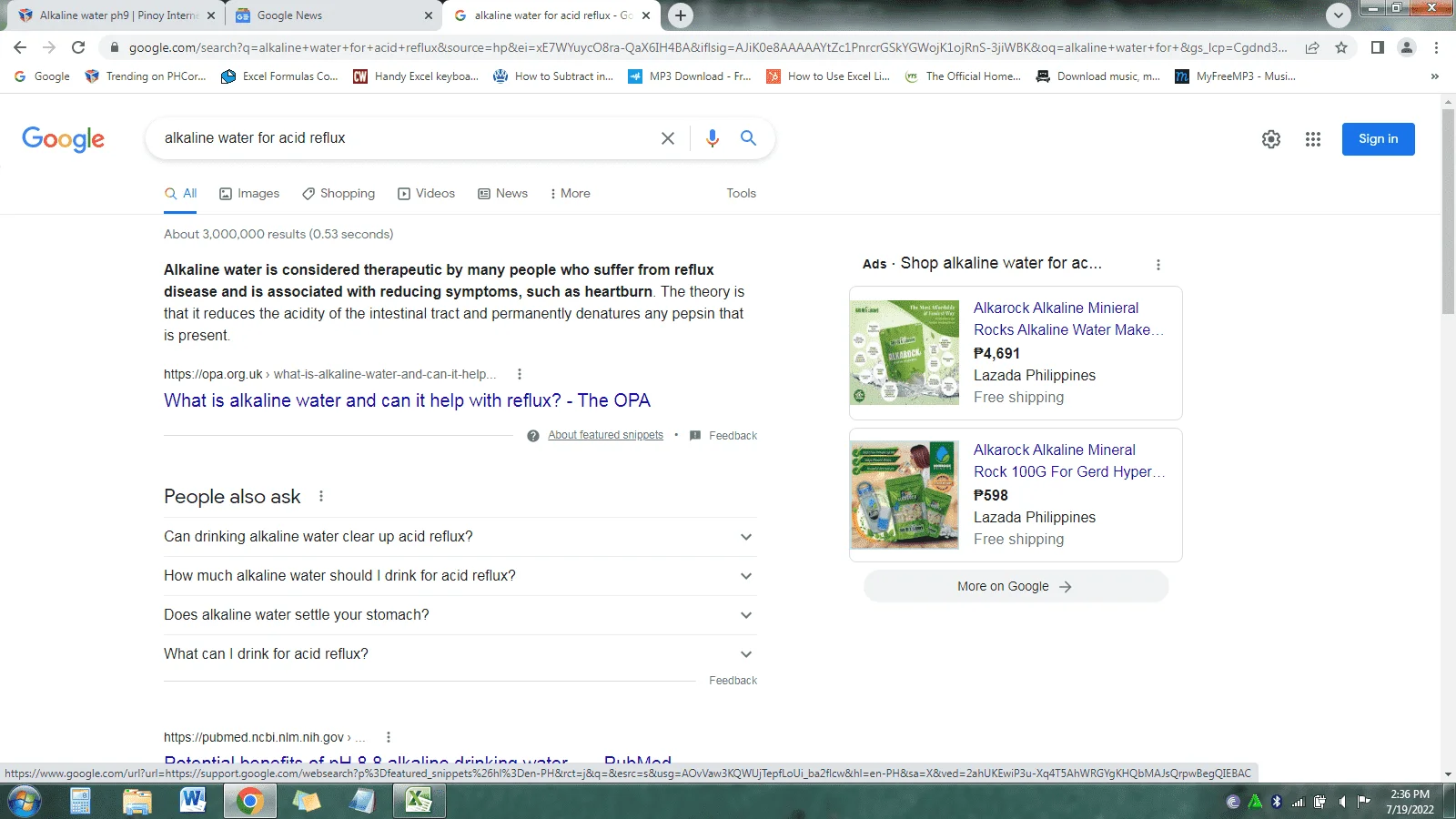Open Alkarock Alkaline Minieral Rocks product link
This screenshot has height=819, width=1456.
click(x=1068, y=319)
